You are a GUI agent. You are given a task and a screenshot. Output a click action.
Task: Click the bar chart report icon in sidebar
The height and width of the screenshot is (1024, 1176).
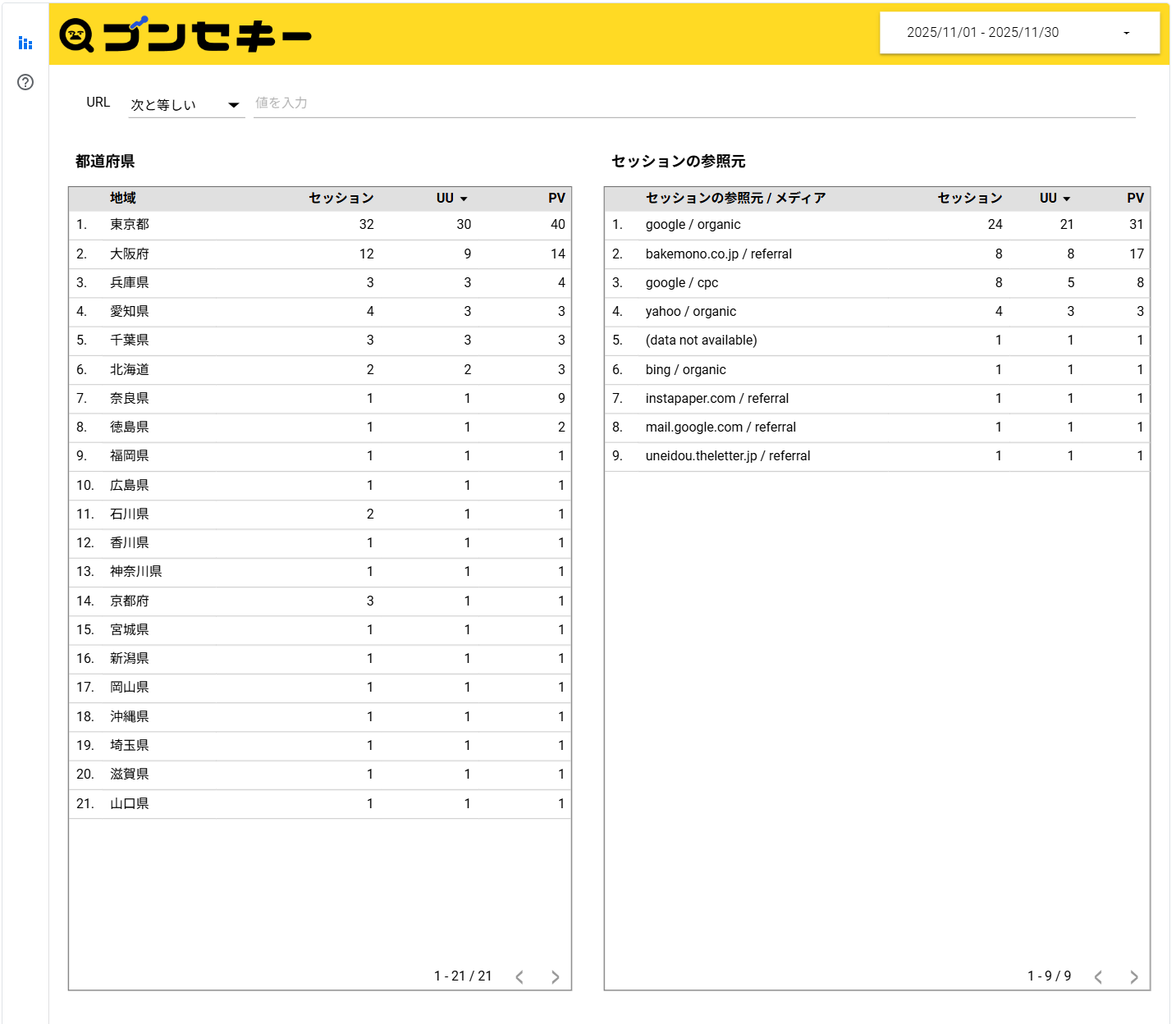point(25,43)
